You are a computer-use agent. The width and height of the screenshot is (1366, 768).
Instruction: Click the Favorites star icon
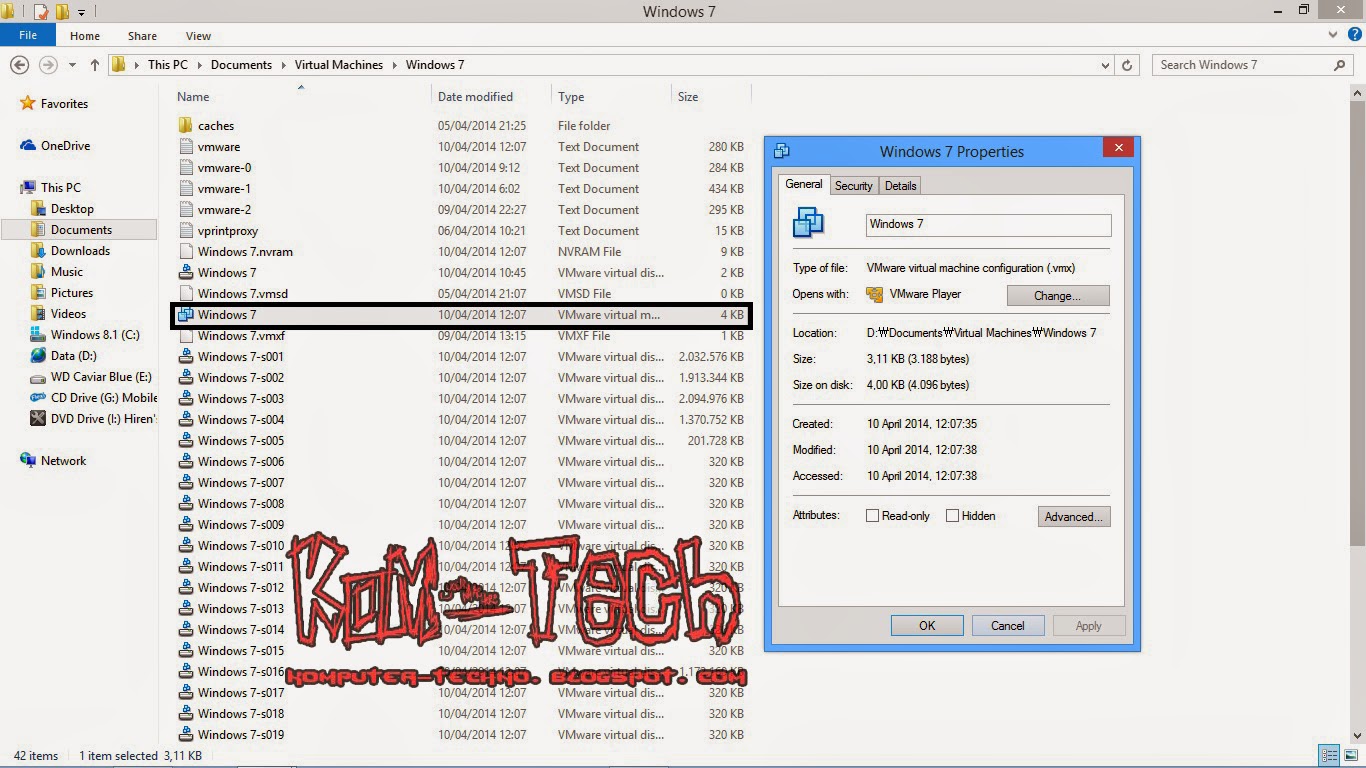pyautogui.click(x=28, y=104)
